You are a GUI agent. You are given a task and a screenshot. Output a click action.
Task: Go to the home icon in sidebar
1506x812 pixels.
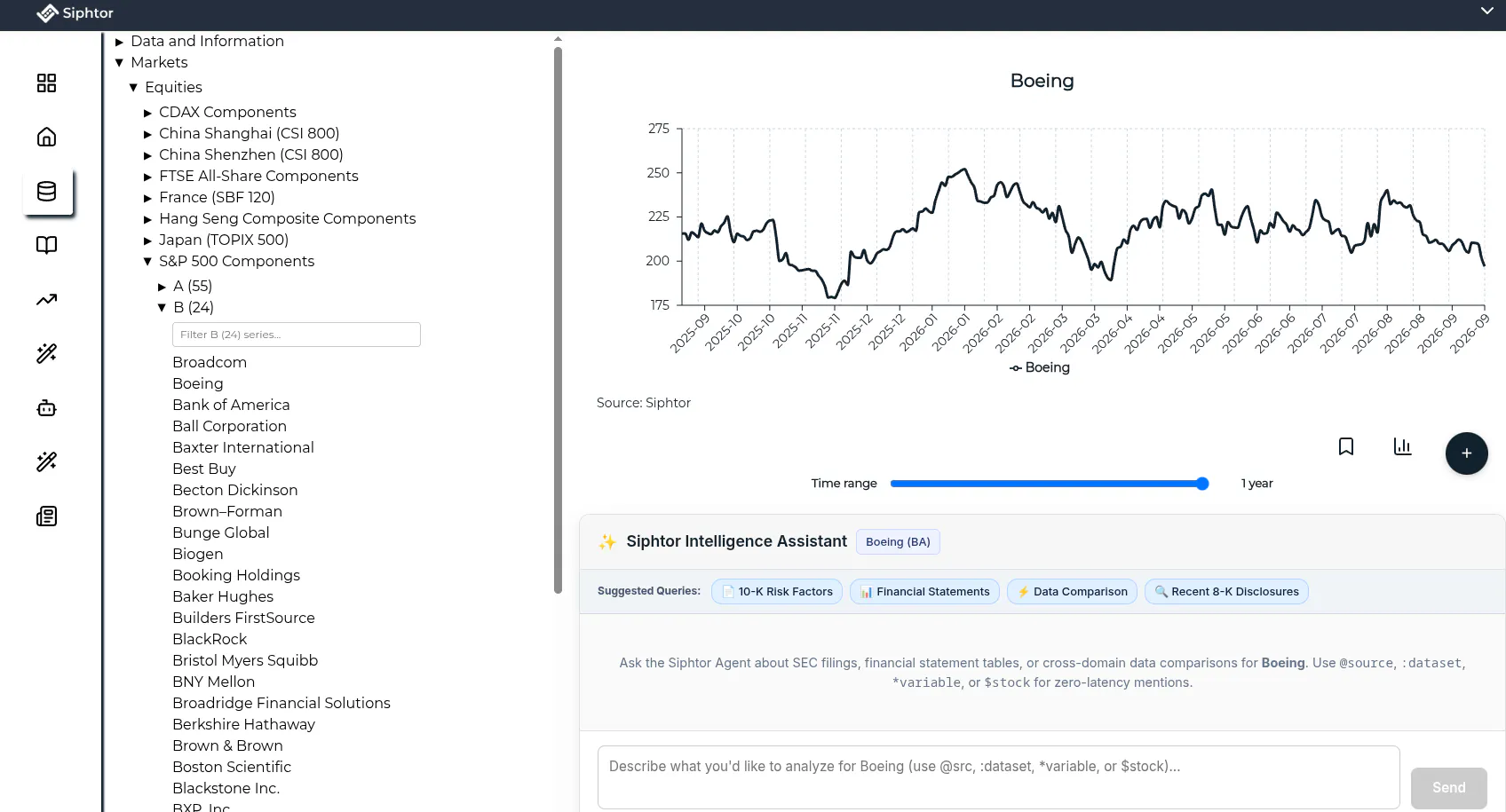click(x=46, y=137)
